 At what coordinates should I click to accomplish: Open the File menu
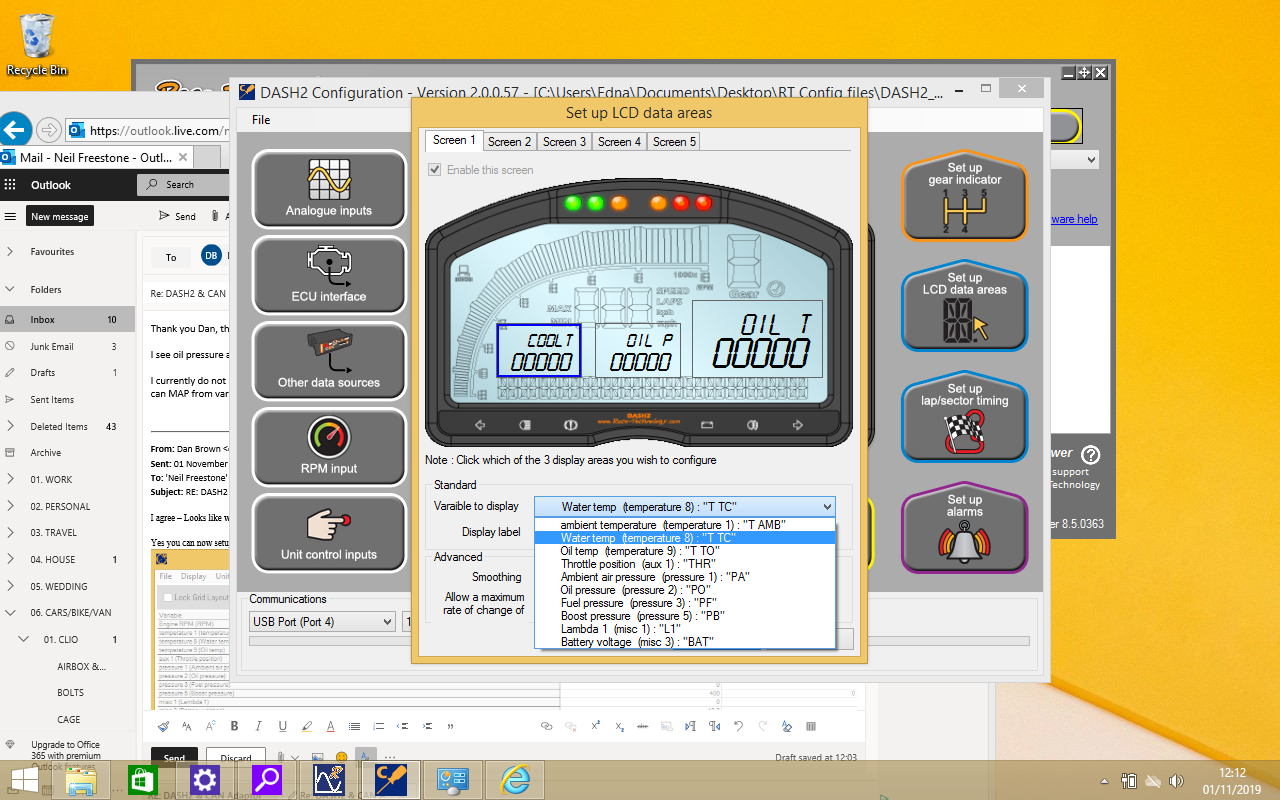pyautogui.click(x=261, y=120)
